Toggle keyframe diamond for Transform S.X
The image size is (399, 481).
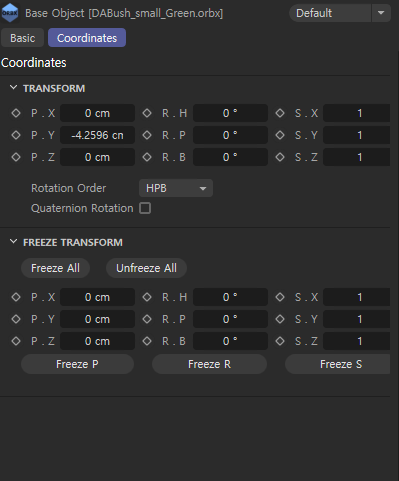pyautogui.click(x=280, y=113)
